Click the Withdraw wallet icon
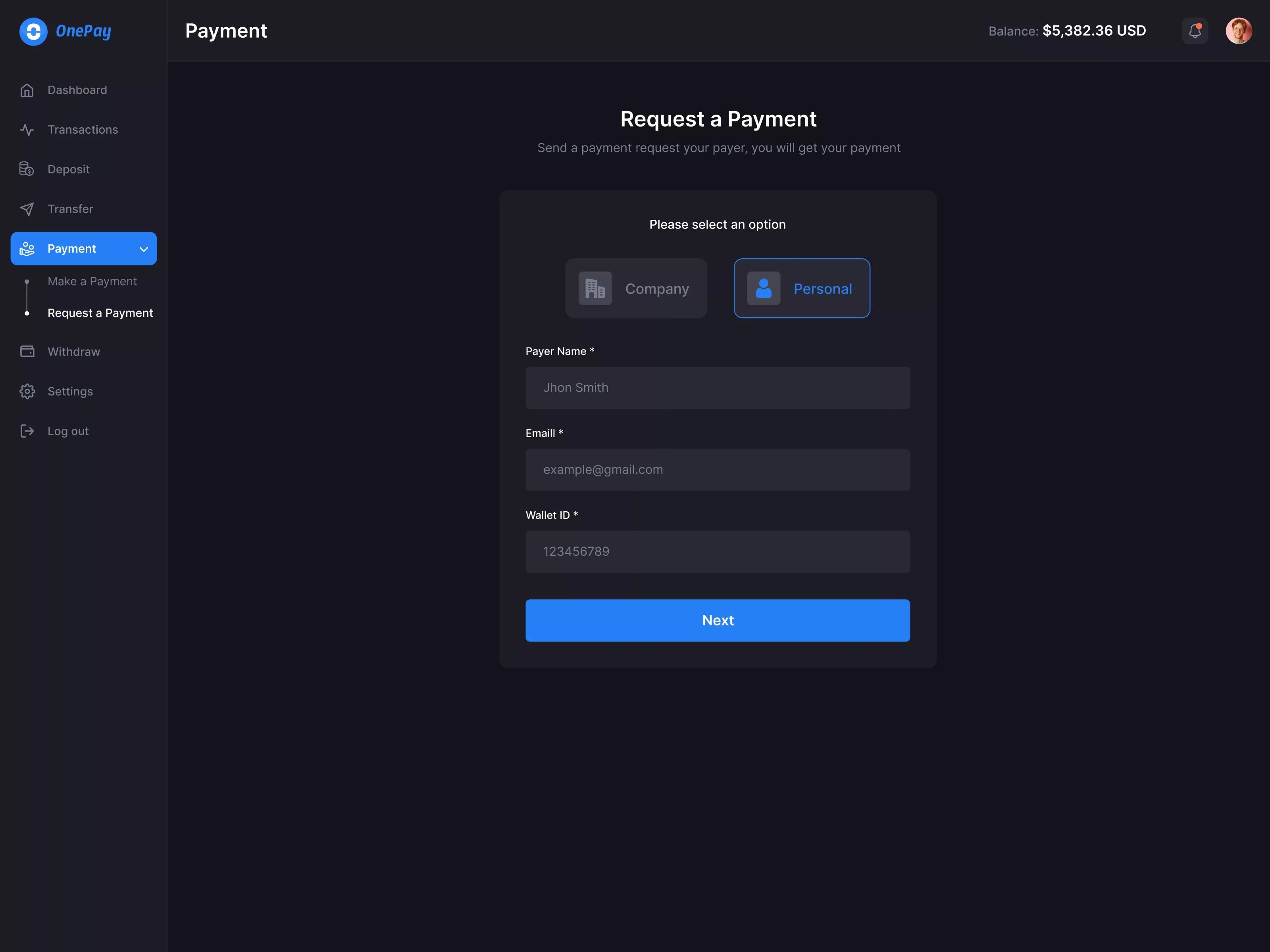 27,352
